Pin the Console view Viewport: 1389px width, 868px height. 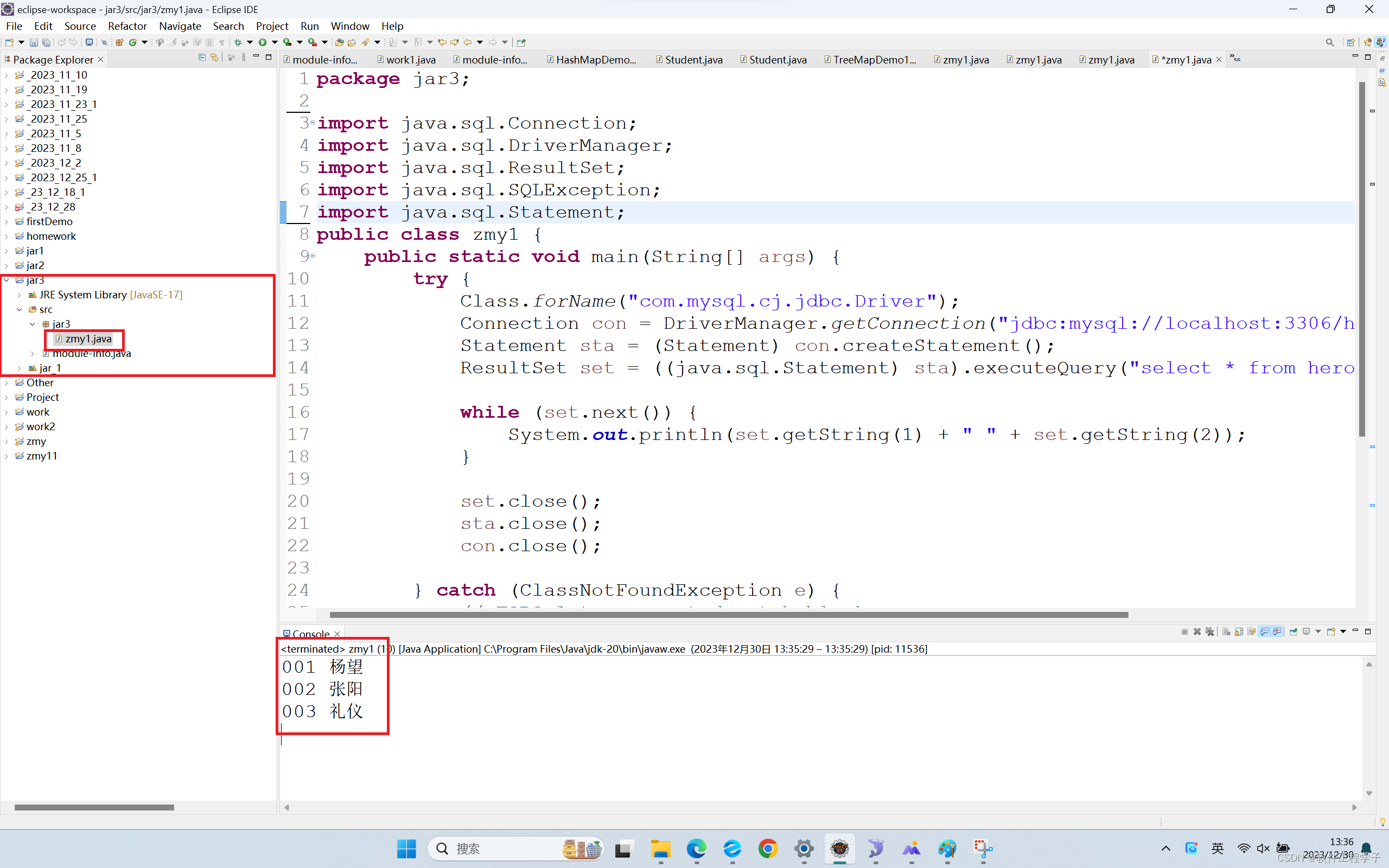[x=1293, y=631]
